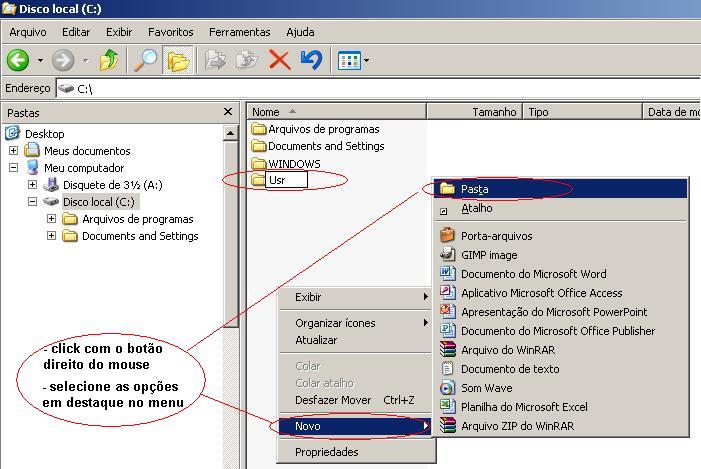The width and height of the screenshot is (701, 469).
Task: Expand Meus documentos tree node
Action: coord(14,151)
